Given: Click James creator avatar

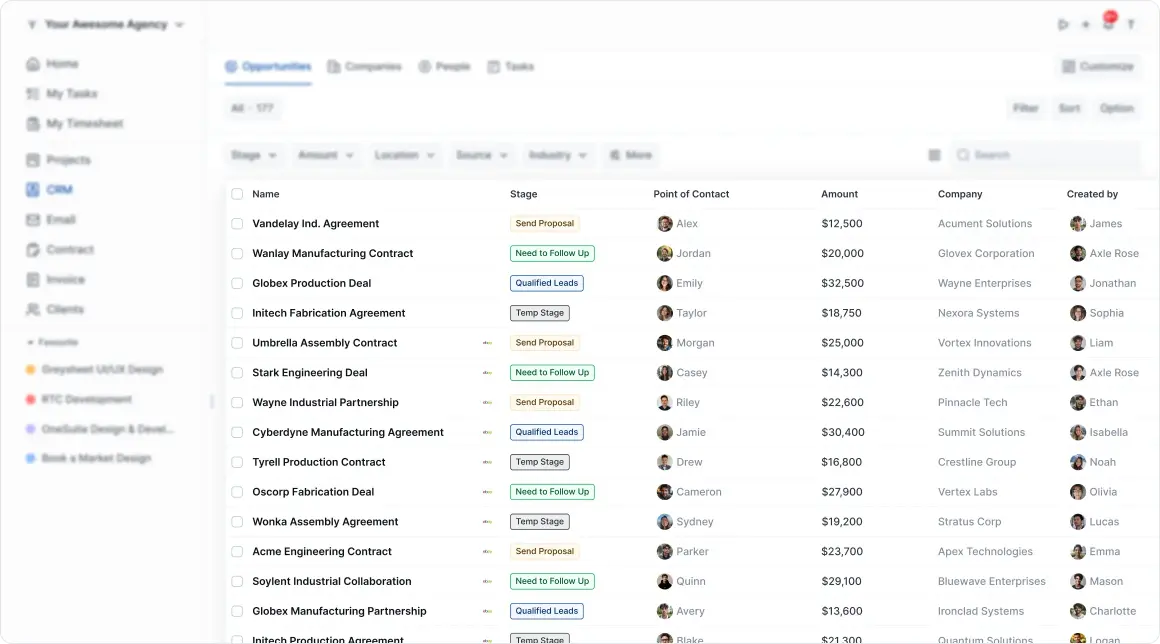Looking at the screenshot, I should coord(1077,223).
